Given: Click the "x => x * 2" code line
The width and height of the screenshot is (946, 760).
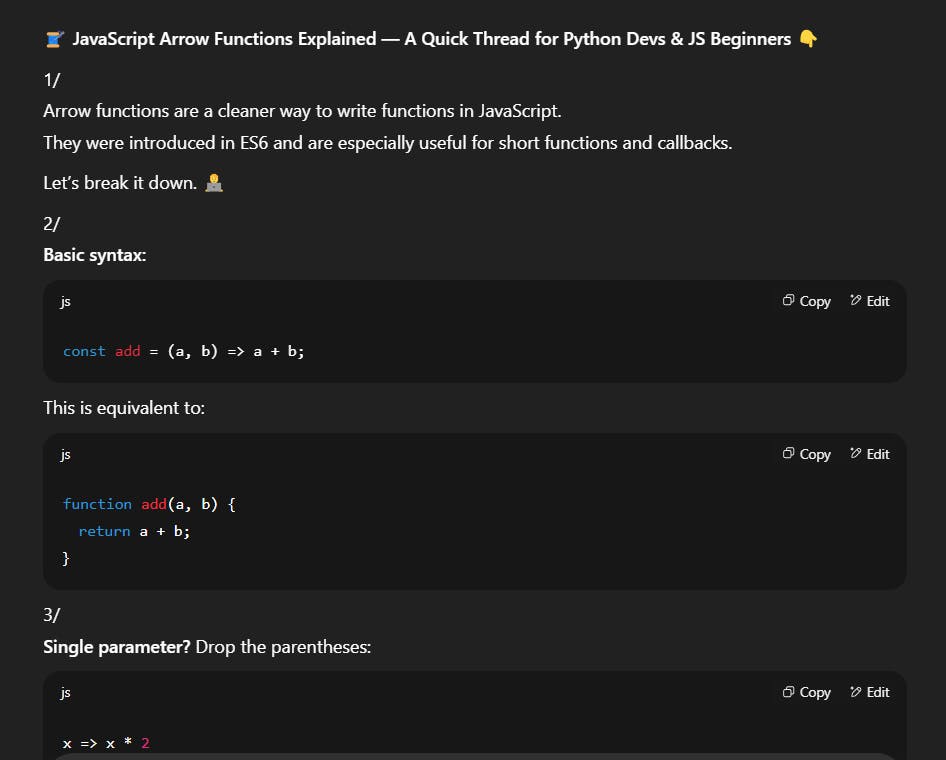Looking at the screenshot, I should tap(106, 743).
